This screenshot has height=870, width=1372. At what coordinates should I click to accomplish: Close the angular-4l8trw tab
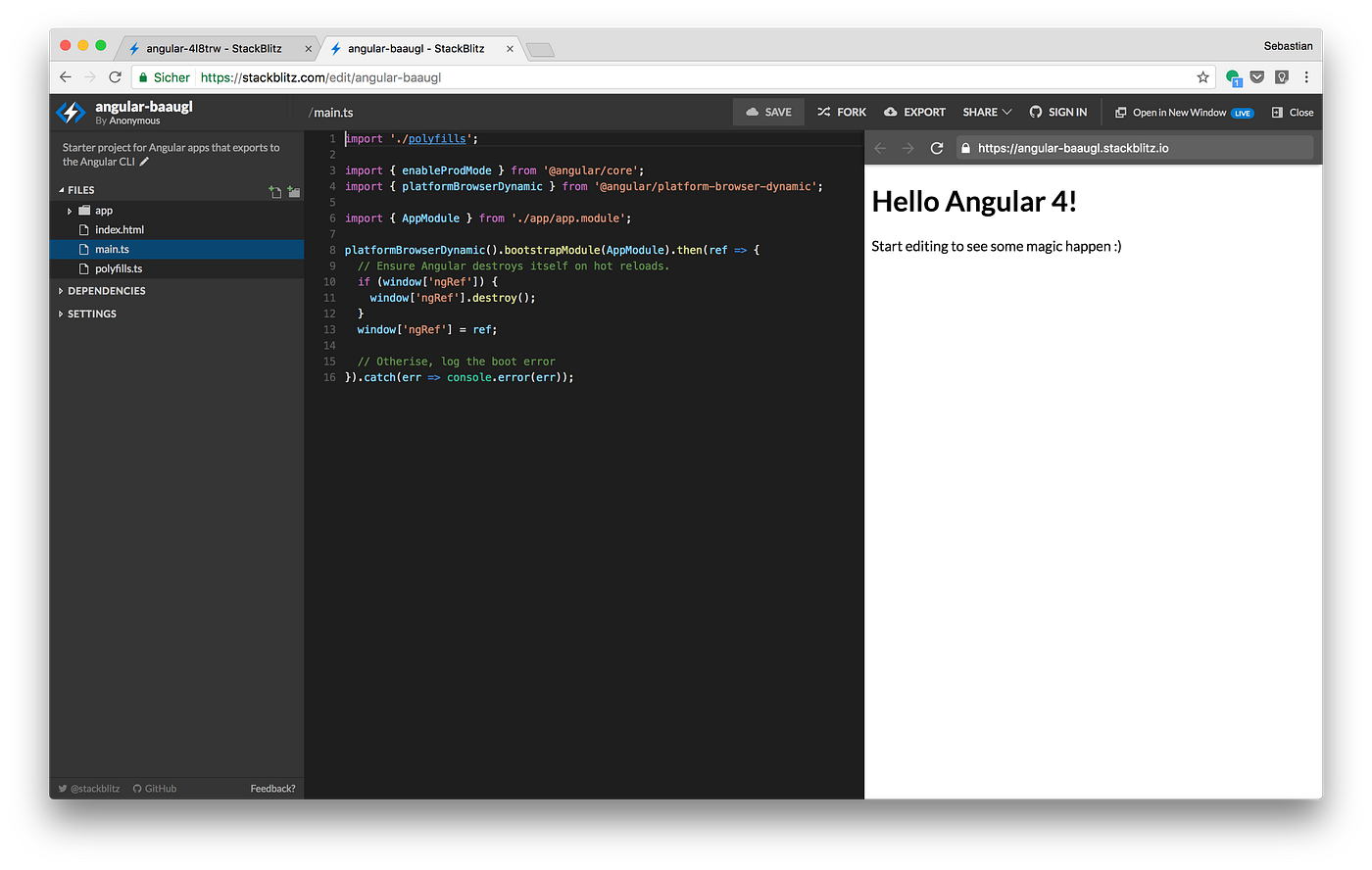(x=308, y=48)
